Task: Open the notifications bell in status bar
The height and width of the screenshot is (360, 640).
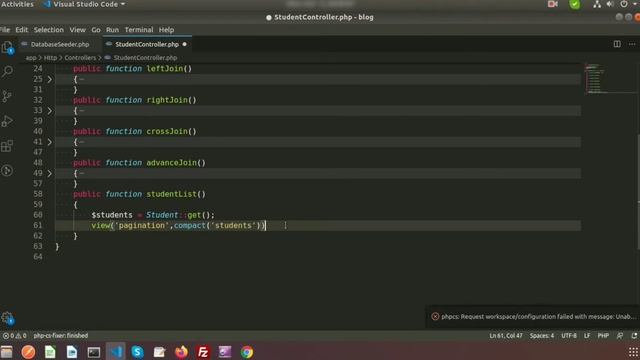Action: pos(634,336)
